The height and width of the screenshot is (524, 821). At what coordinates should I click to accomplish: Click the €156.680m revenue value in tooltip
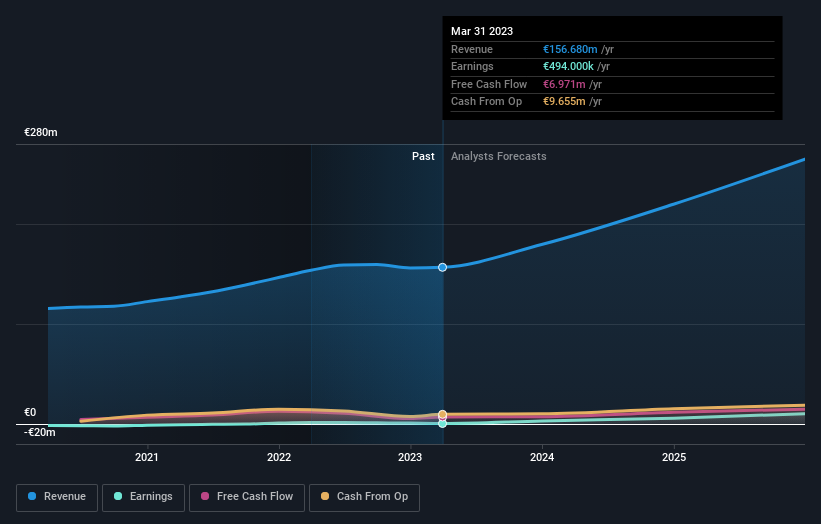[x=570, y=49]
